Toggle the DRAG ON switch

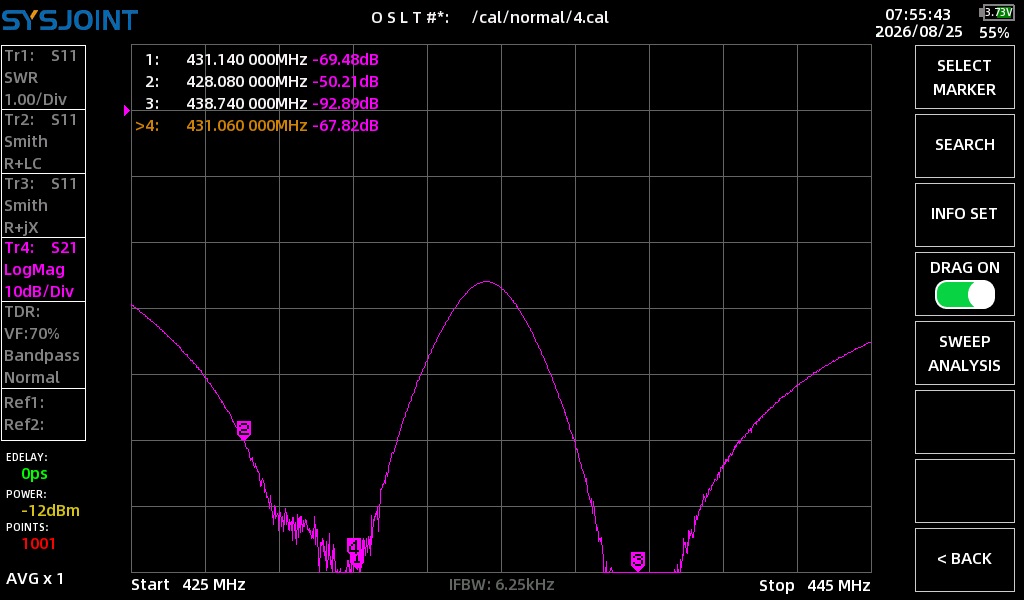coord(965,295)
